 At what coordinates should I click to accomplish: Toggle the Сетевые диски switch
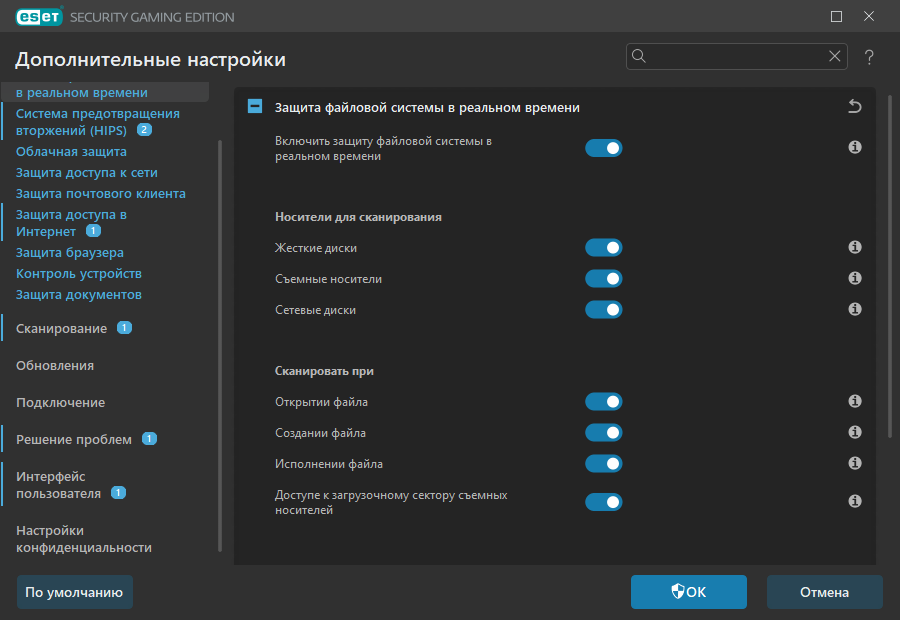coord(604,310)
